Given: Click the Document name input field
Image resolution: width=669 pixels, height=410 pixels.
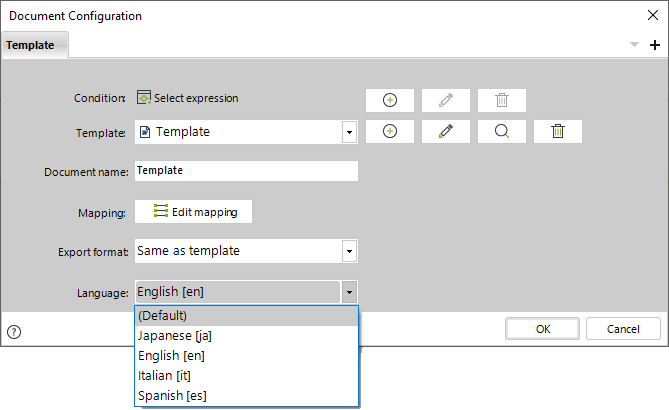Looking at the screenshot, I should 246,171.
